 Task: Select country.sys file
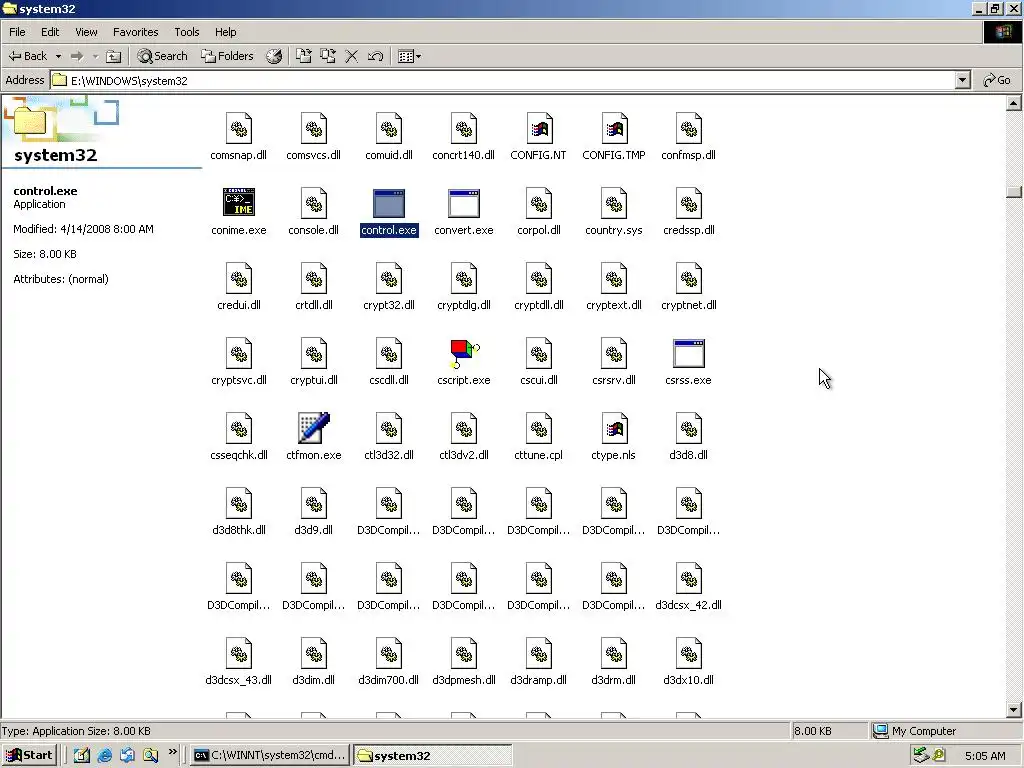[614, 212]
